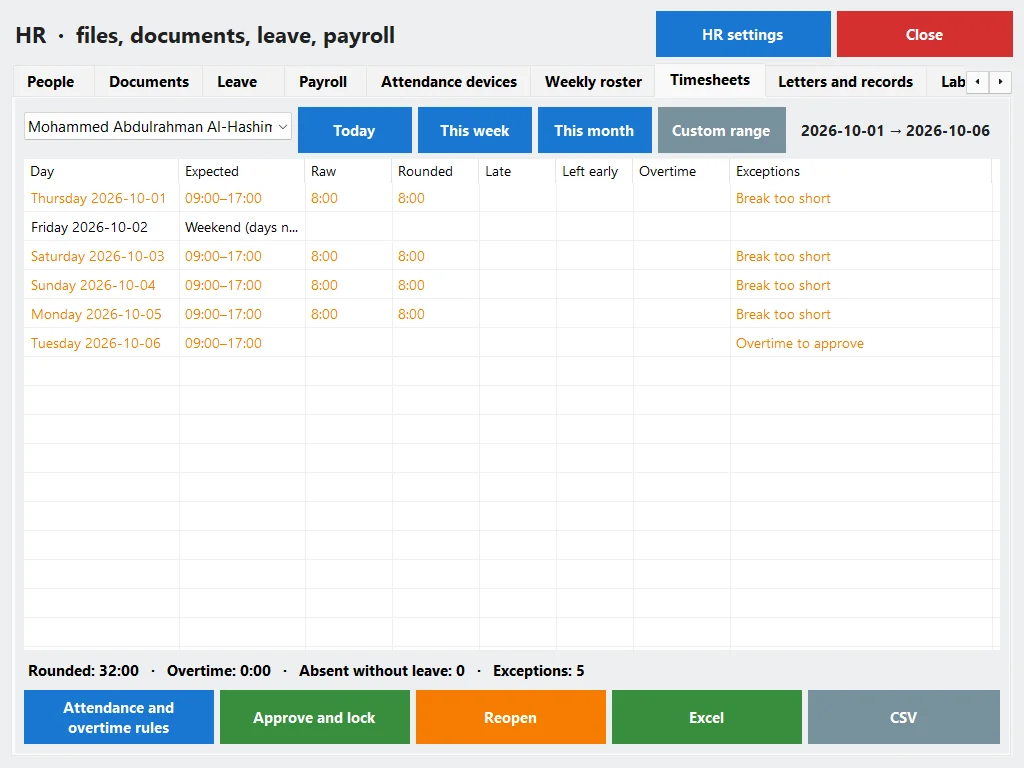
Task: Click the 'Overtime: 0:00' summary
Action: [x=219, y=671]
